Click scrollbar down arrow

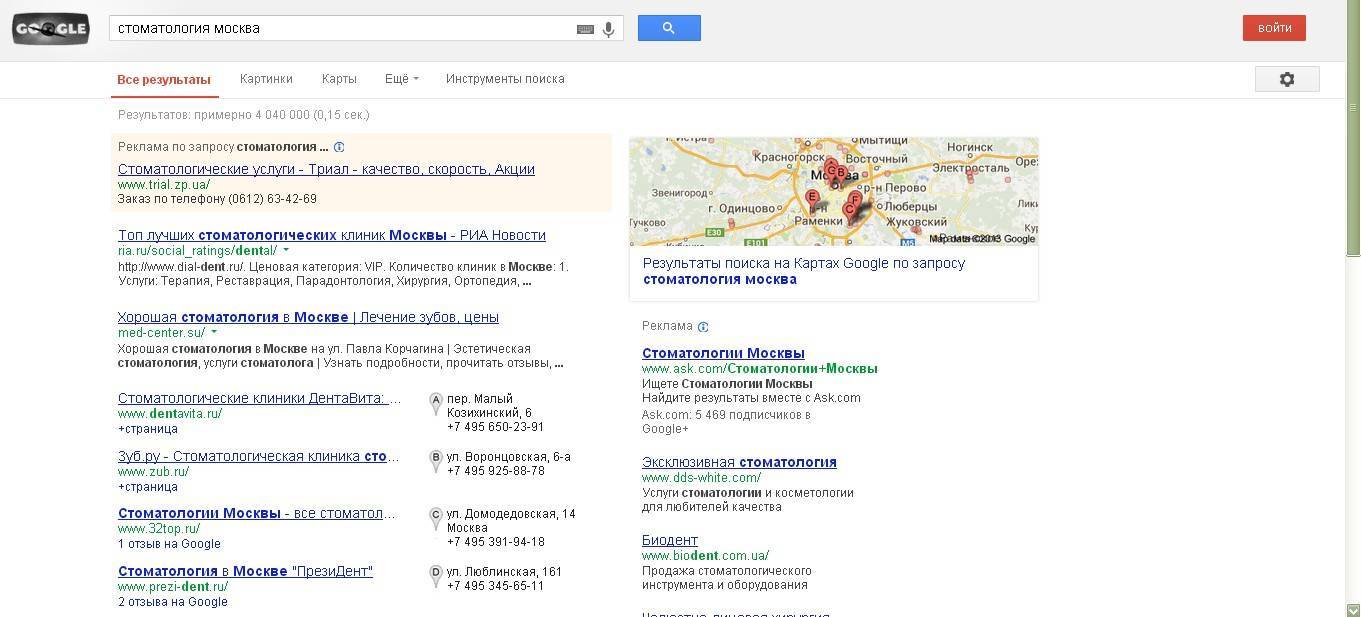pos(1353,610)
